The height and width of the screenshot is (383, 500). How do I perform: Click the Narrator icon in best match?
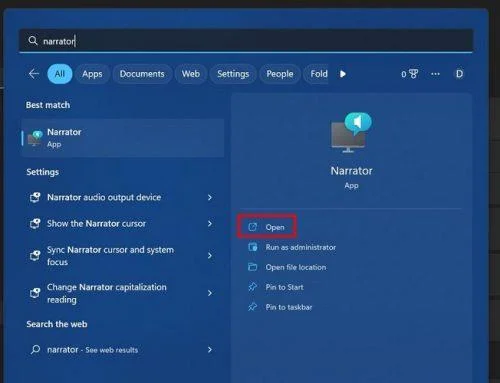[35, 138]
